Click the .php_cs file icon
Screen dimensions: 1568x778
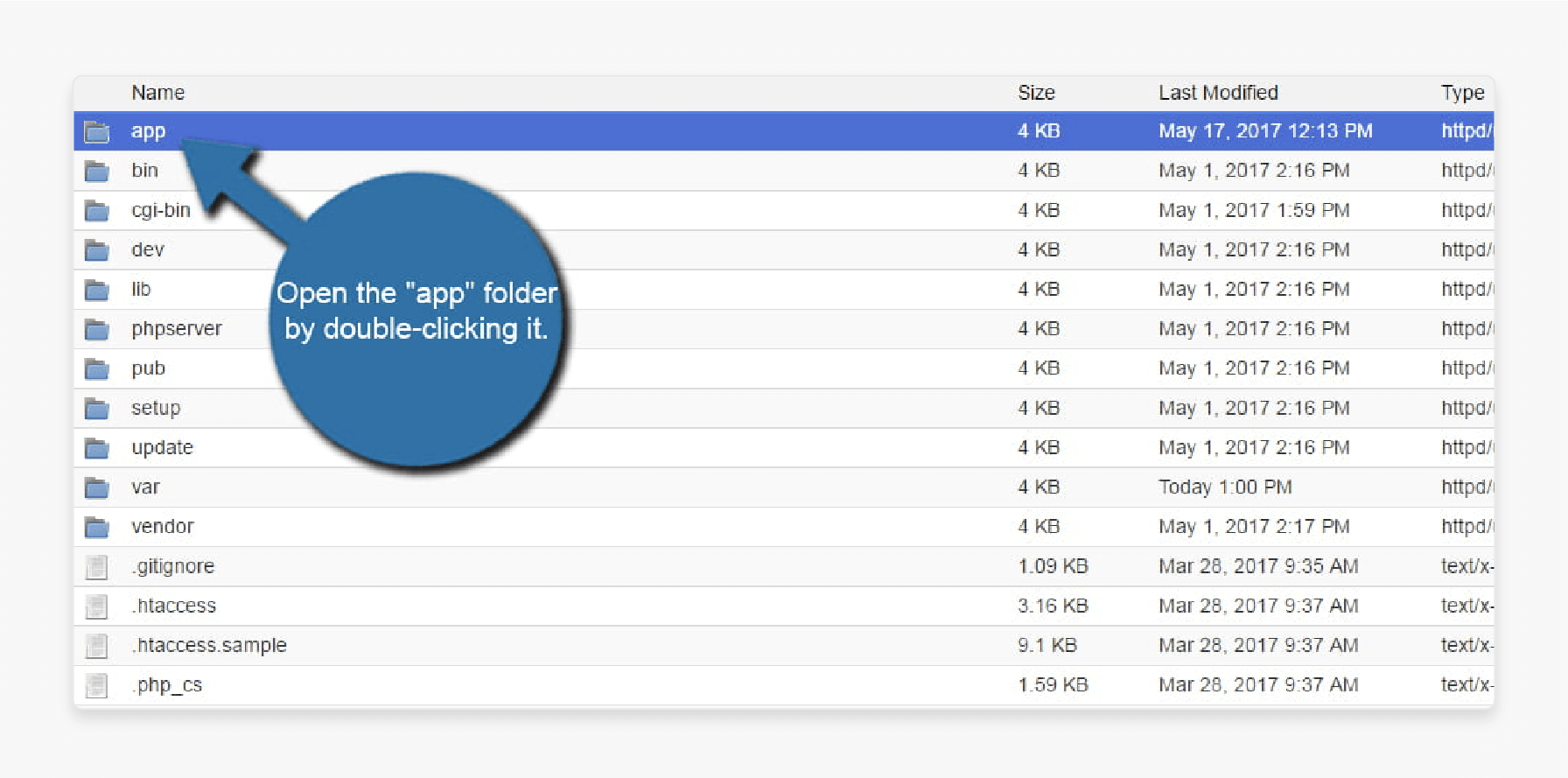click(x=96, y=685)
